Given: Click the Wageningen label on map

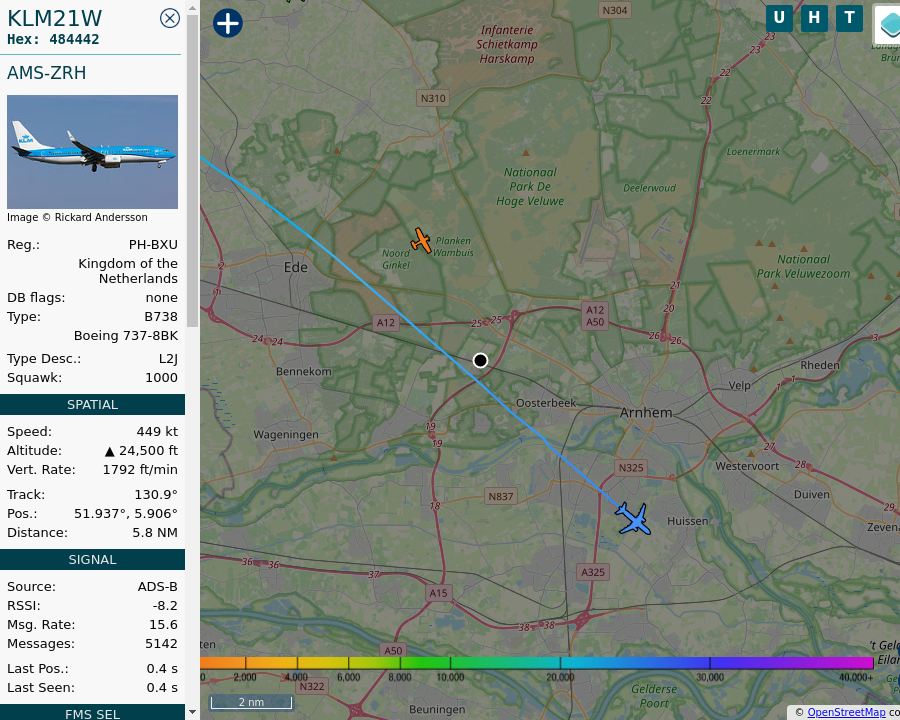Looking at the screenshot, I should point(286,435).
